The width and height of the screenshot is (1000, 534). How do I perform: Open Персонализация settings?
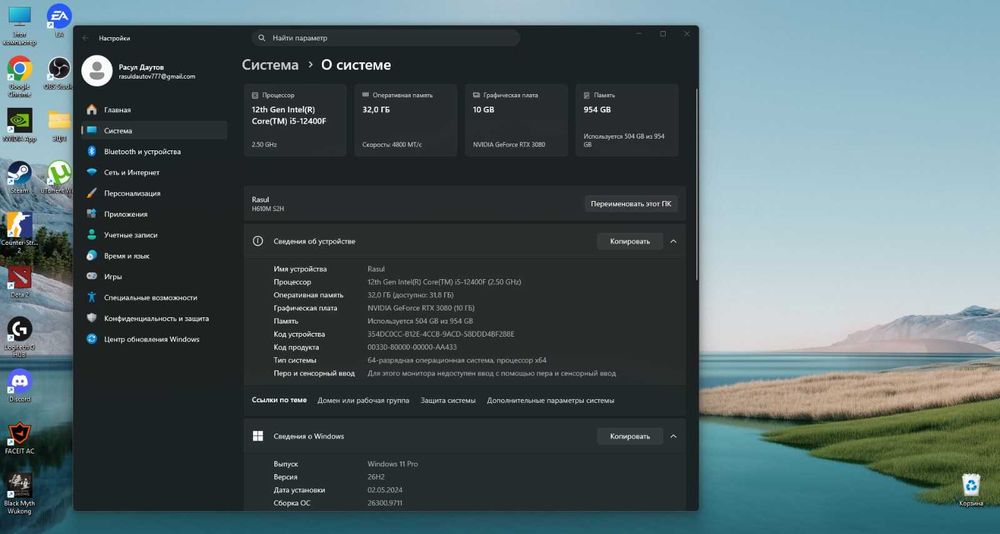pos(154,193)
